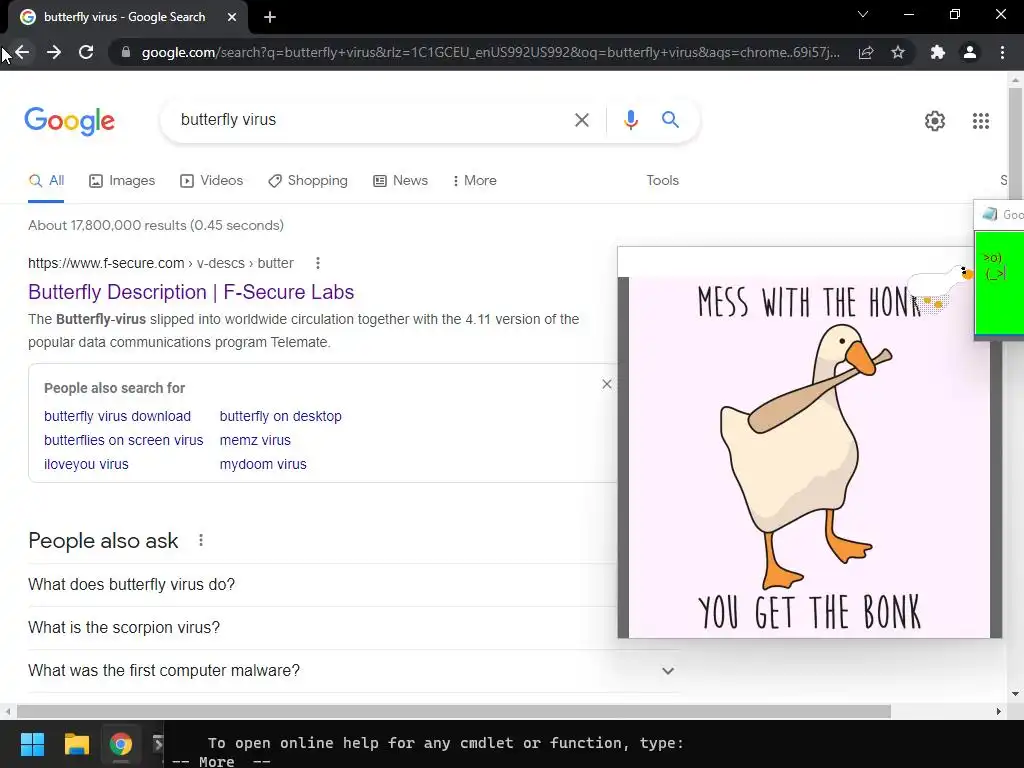Screen dimensions: 1024x768
Task: Dismiss the People also search for box
Action: pyautogui.click(x=607, y=384)
